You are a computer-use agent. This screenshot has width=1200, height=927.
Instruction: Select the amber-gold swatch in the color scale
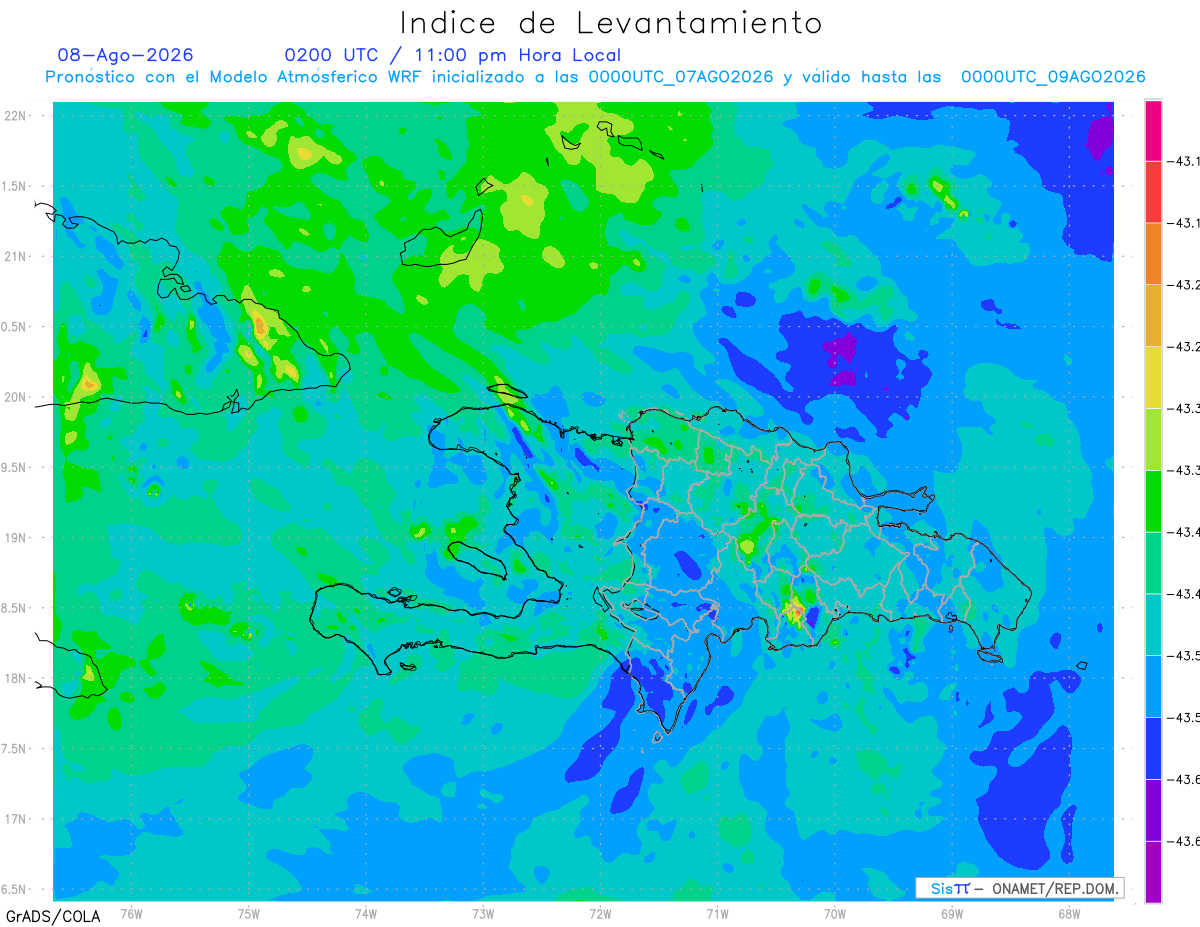[1153, 316]
